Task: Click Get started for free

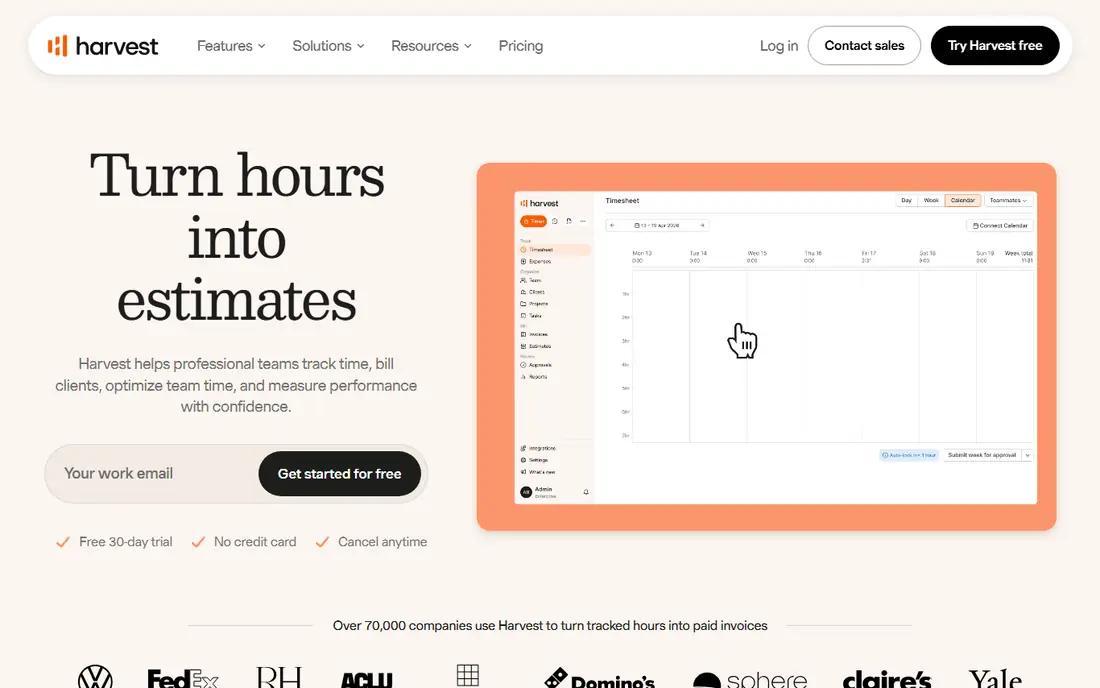Action: 340,473
